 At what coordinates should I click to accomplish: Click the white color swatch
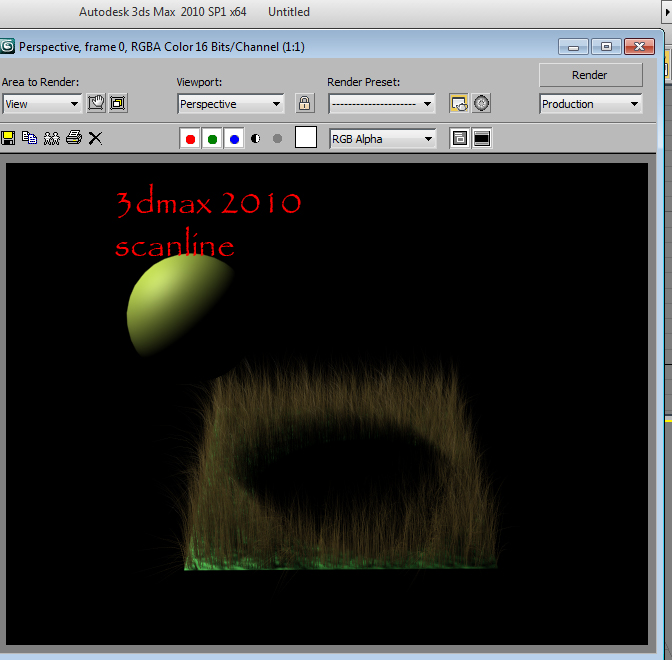click(x=306, y=137)
